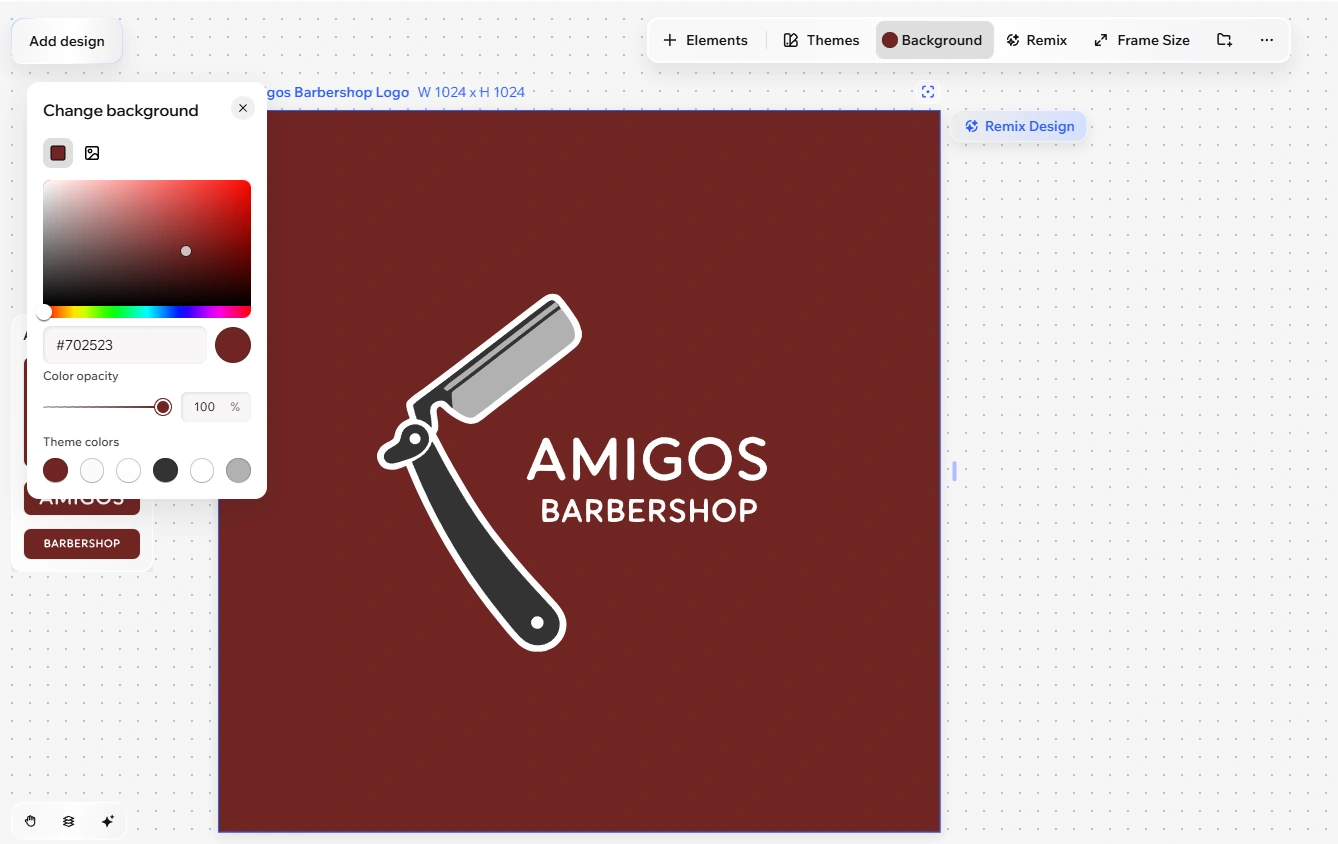Click the Background toolbar button
Viewport: 1338px width, 844px height.
pyautogui.click(x=934, y=40)
